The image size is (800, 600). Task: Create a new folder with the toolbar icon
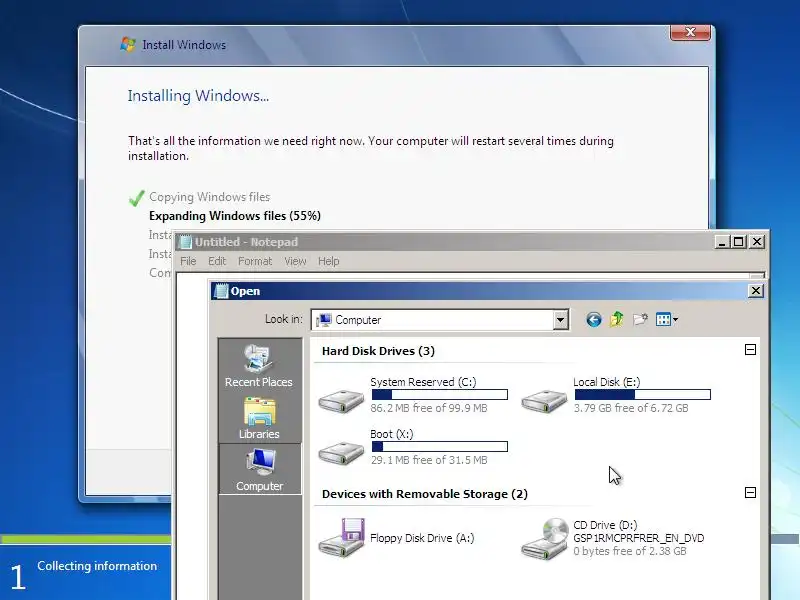coord(640,320)
